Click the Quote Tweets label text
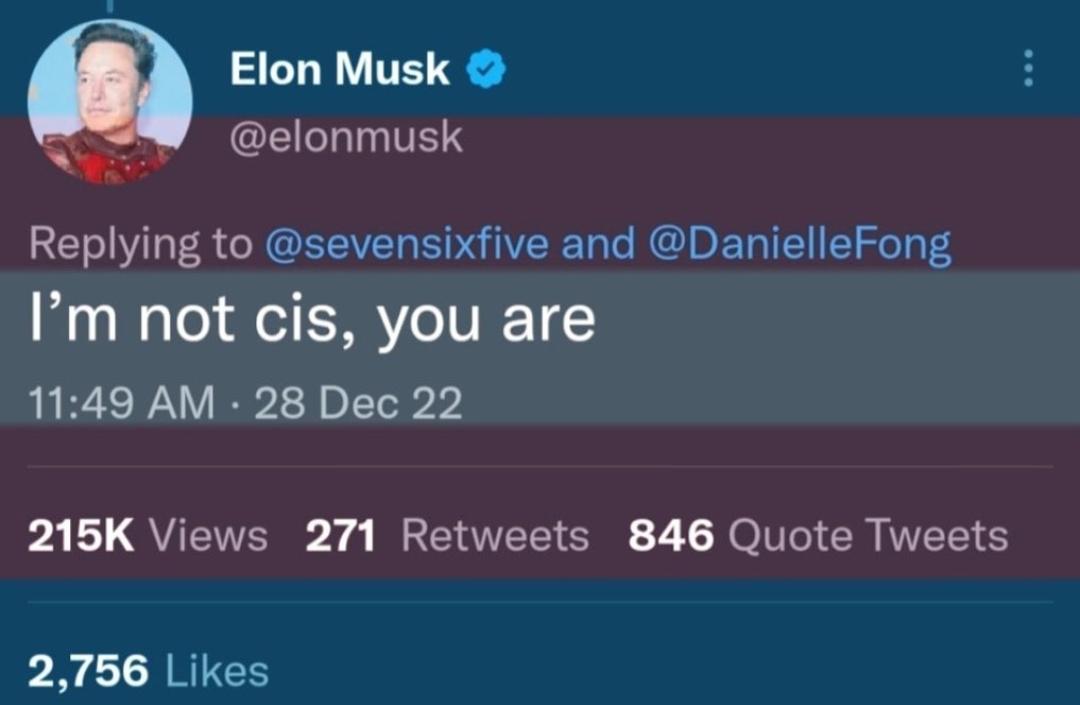1080x705 pixels. (866, 535)
